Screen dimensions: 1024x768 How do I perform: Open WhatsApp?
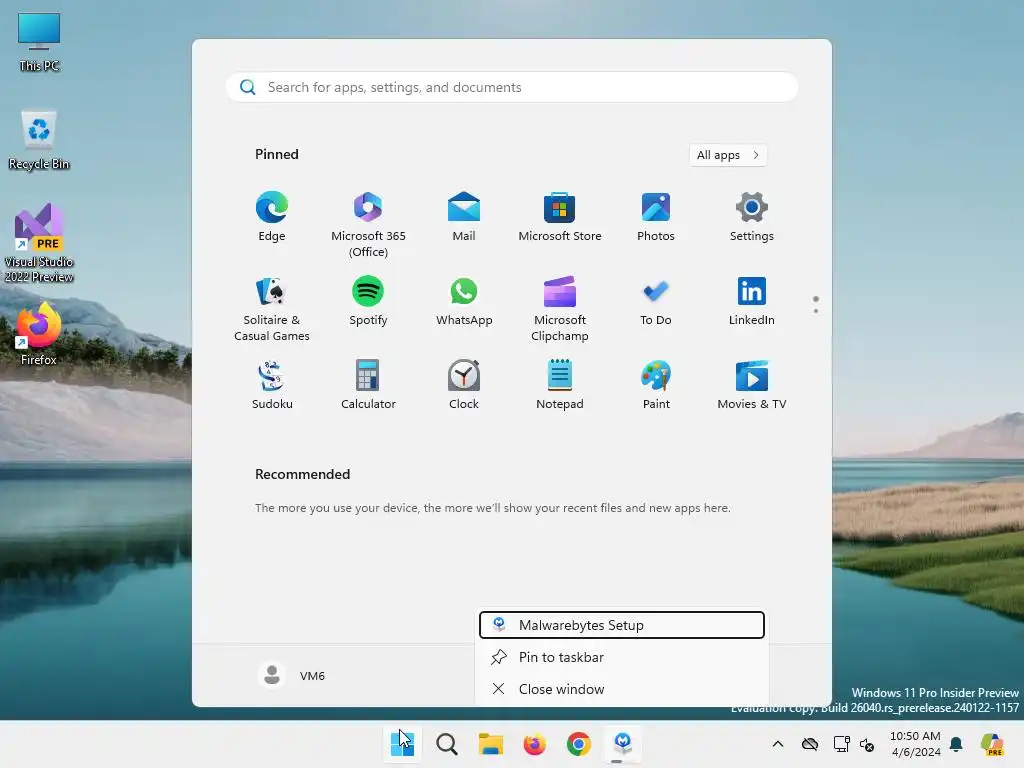(464, 302)
